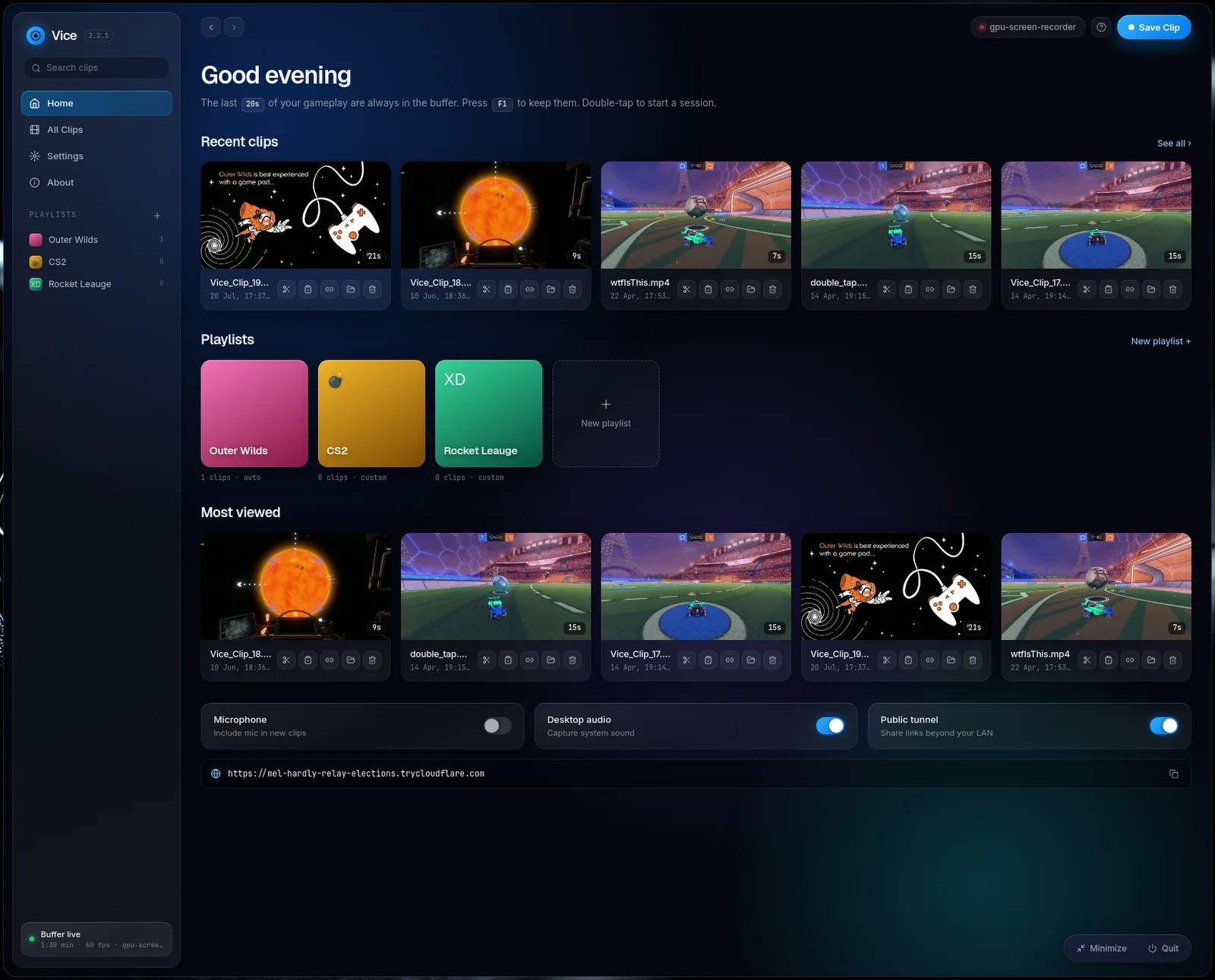This screenshot has width=1215, height=980.
Task: Play double_tap thumbnail in Most viewed
Action: pyautogui.click(x=496, y=586)
